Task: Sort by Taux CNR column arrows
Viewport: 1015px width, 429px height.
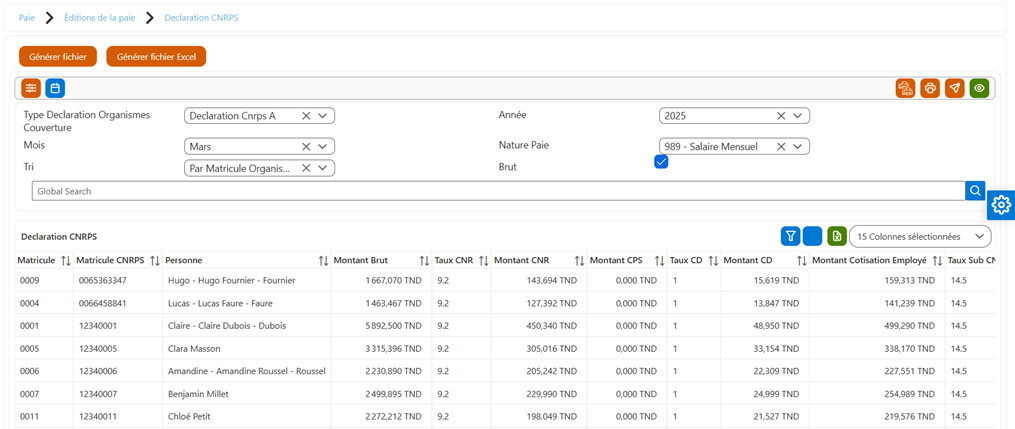Action: (484, 260)
